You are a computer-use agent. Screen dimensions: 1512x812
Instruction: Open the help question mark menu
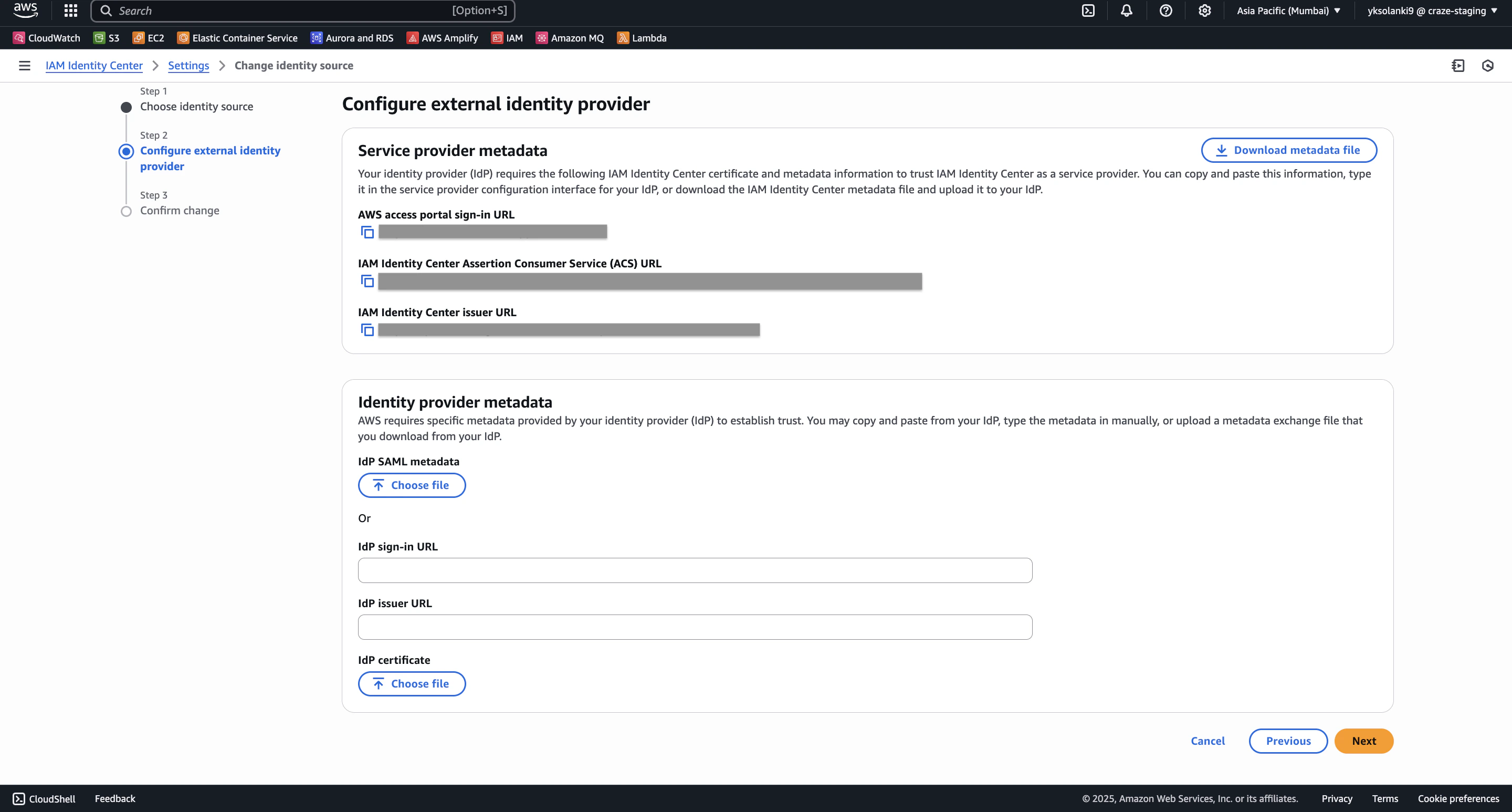click(1165, 11)
